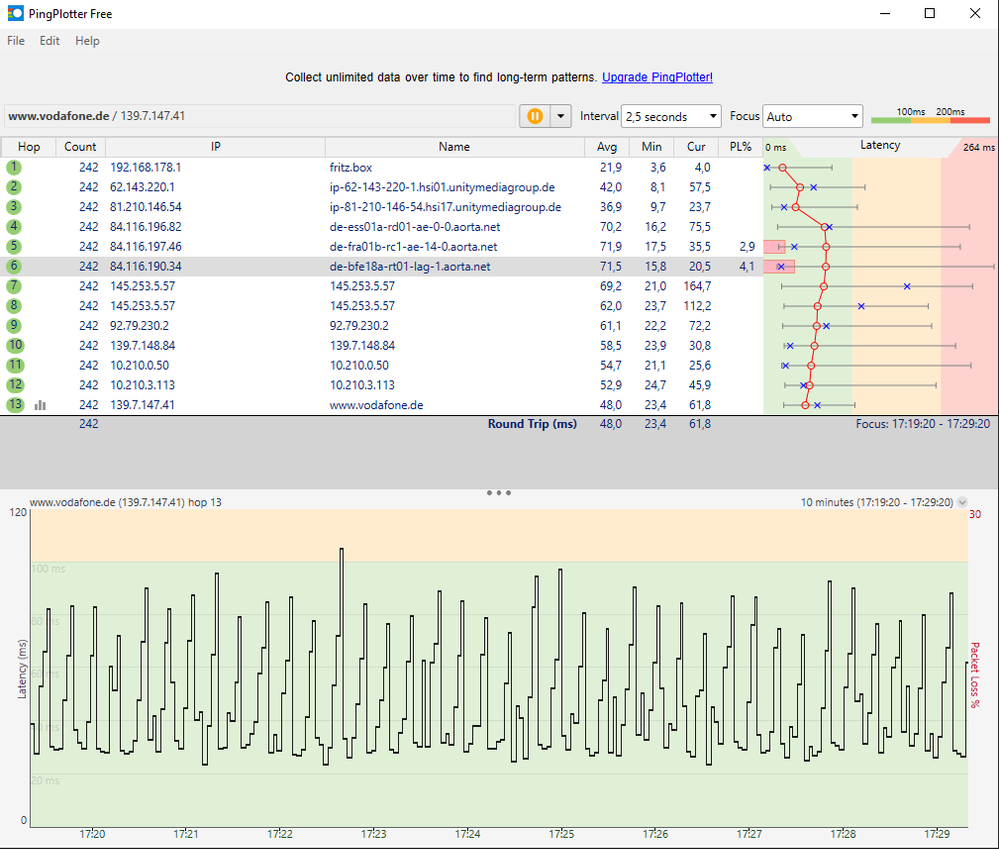Click hop 1 green circle icon
This screenshot has width=999, height=849.
pos(14,168)
